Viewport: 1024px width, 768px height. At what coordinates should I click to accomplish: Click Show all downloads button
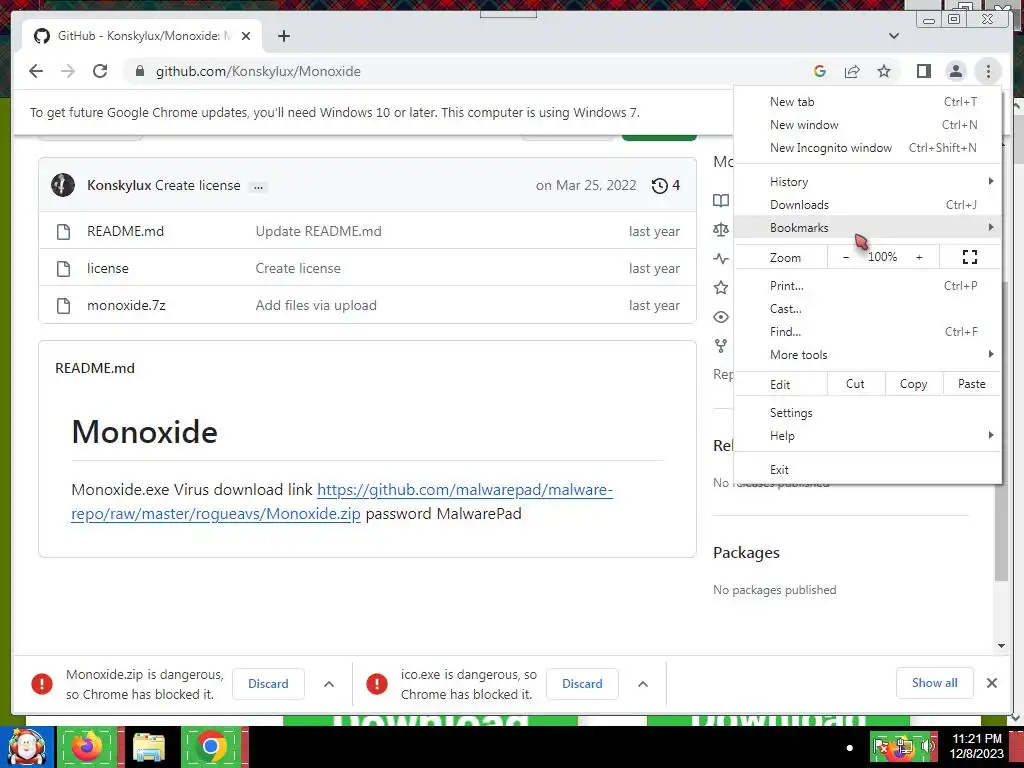tap(935, 683)
